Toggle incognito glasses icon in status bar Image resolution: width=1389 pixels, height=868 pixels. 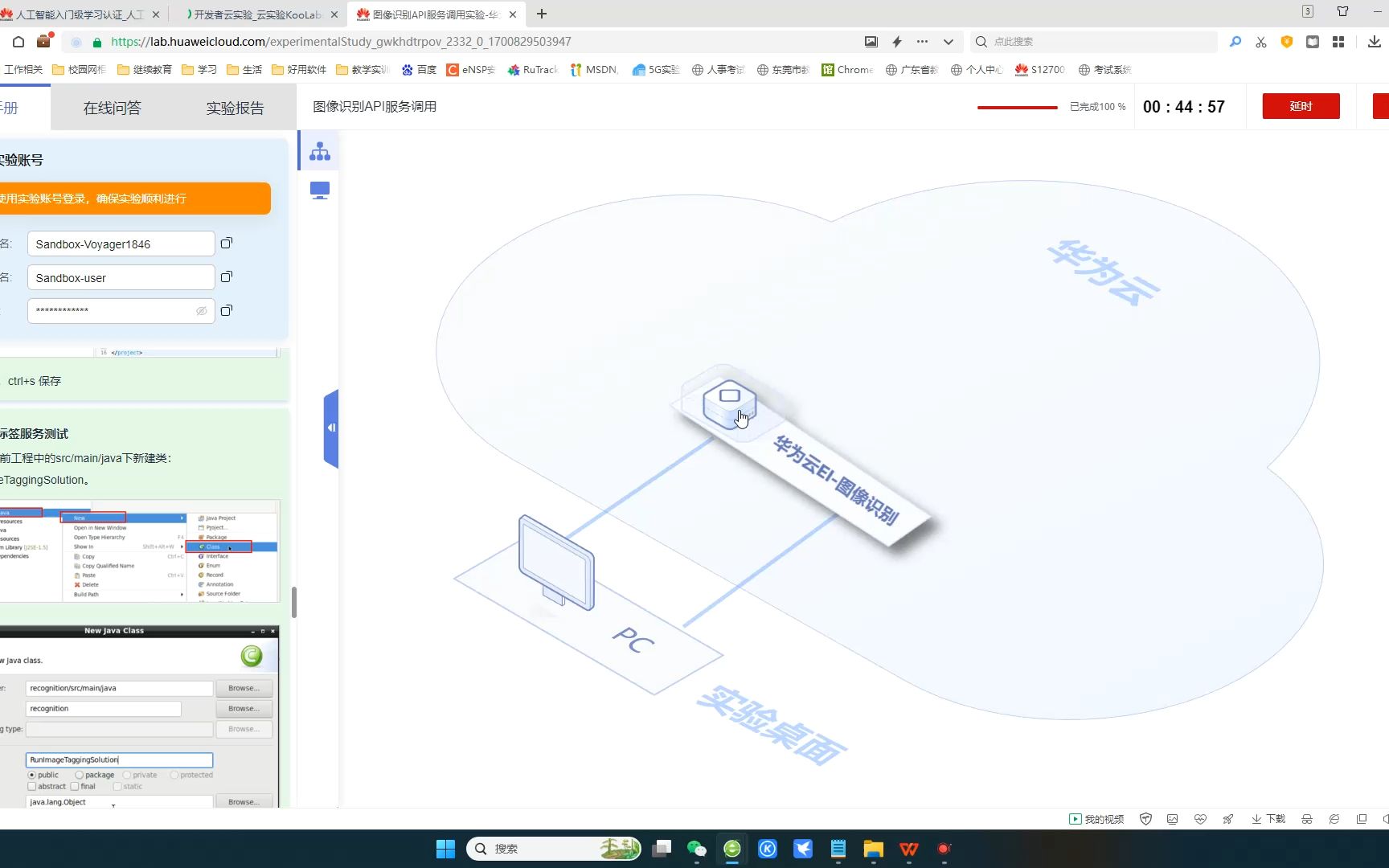click(x=1307, y=819)
